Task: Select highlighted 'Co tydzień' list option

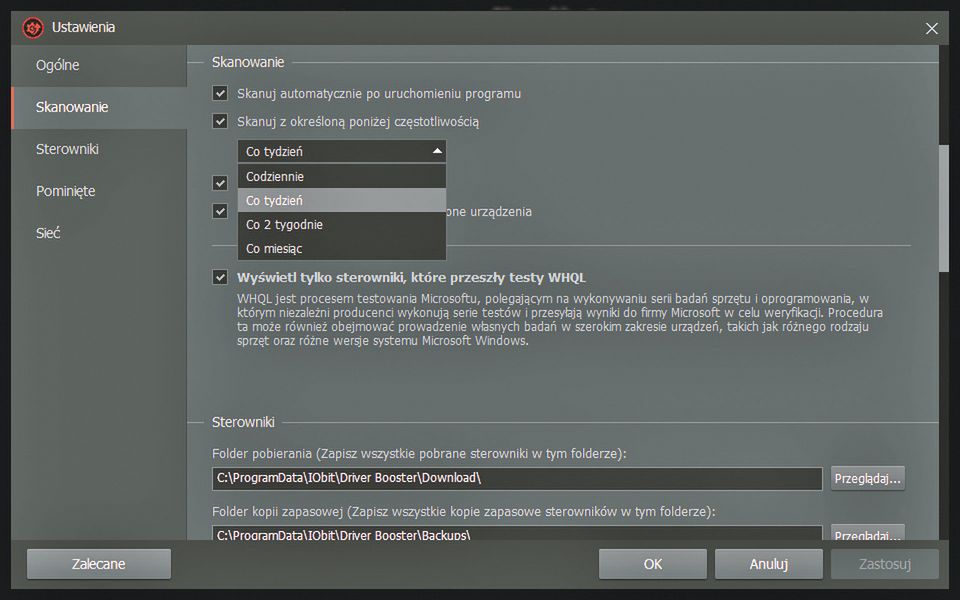Action: 342,200
